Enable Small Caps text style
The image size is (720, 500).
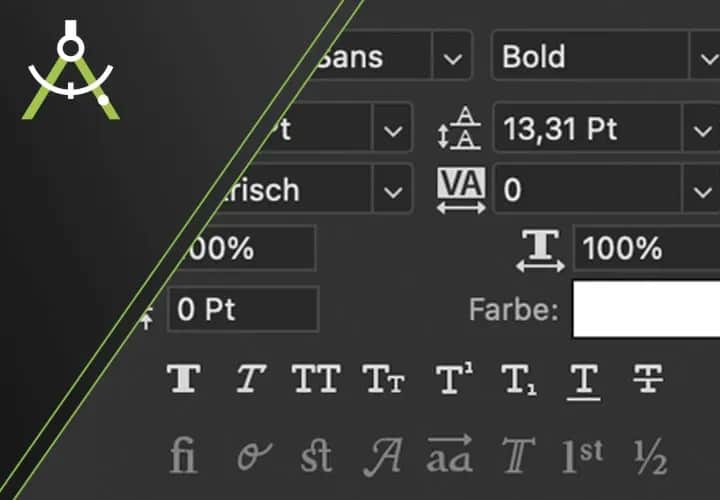point(382,379)
